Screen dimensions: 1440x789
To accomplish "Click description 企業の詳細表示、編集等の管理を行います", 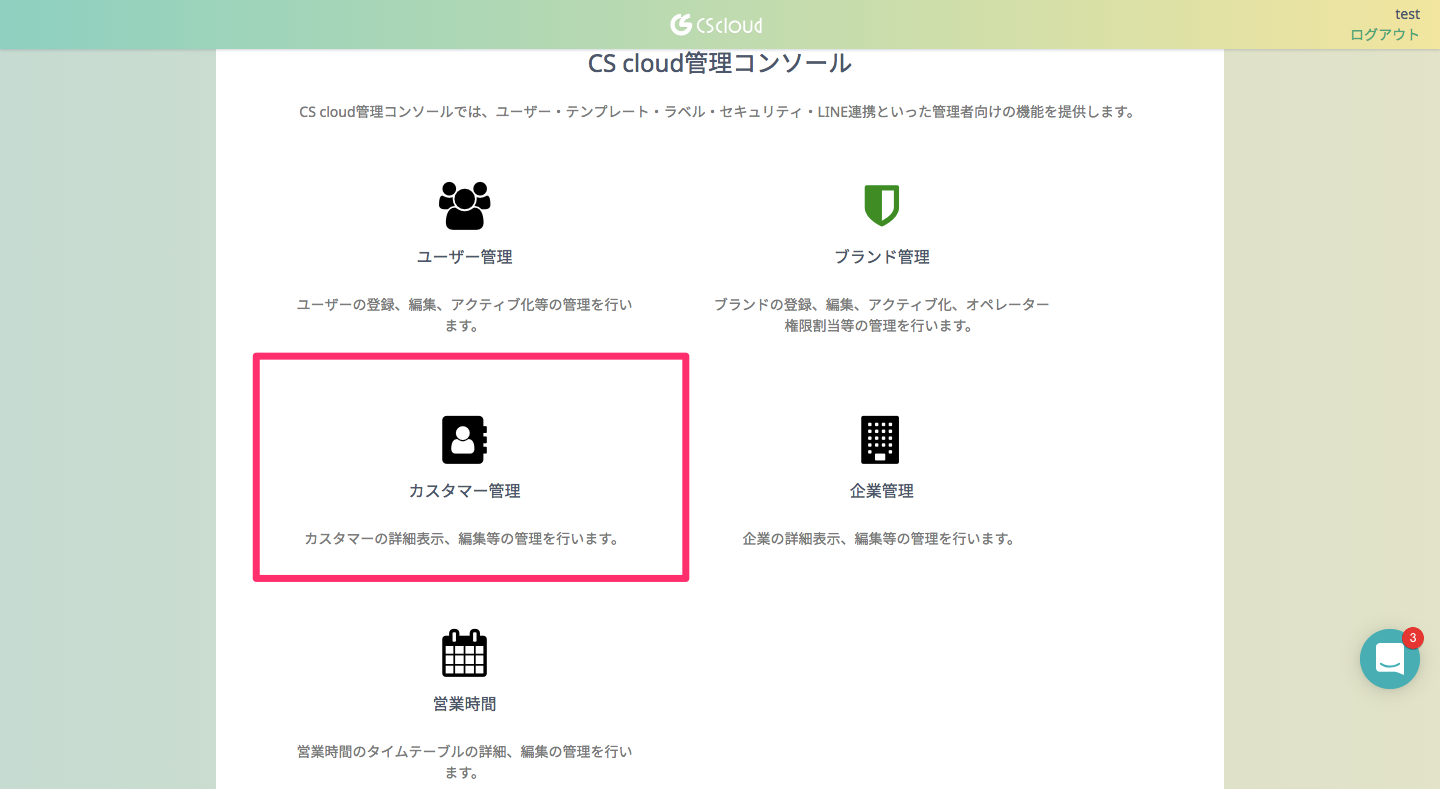I will tap(879, 539).
